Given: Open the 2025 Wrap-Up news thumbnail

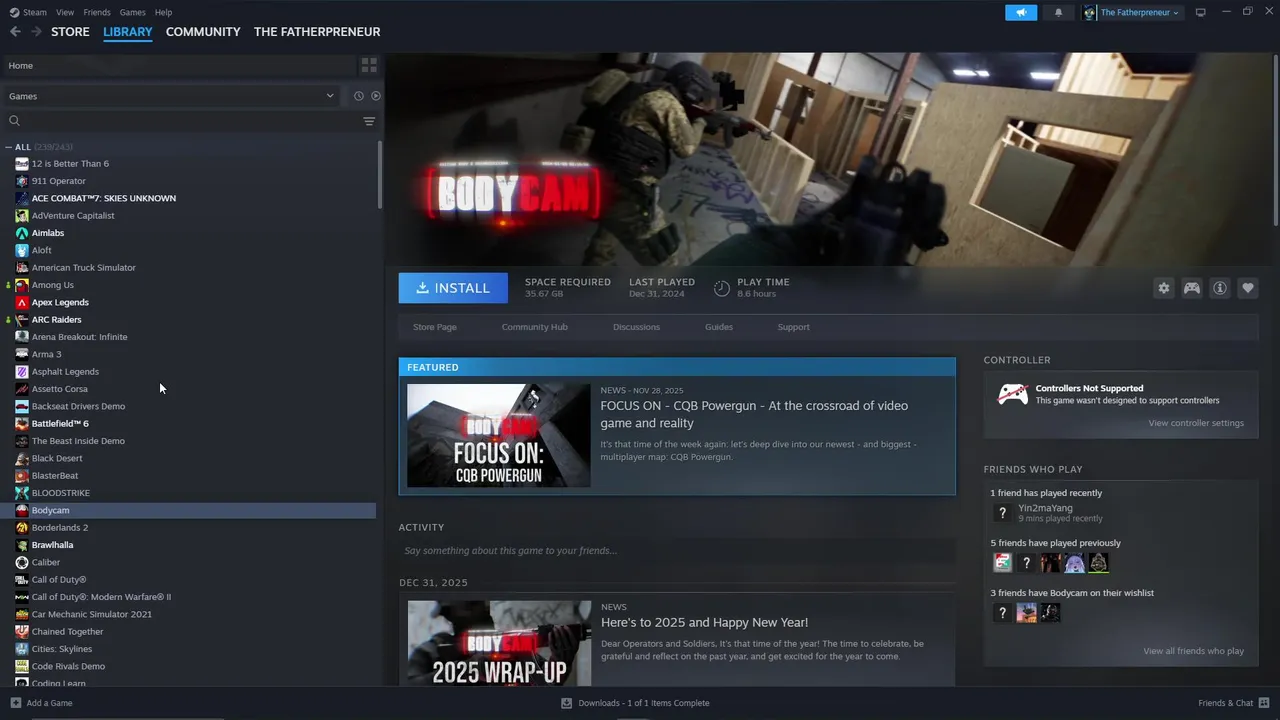Looking at the screenshot, I should [x=499, y=643].
